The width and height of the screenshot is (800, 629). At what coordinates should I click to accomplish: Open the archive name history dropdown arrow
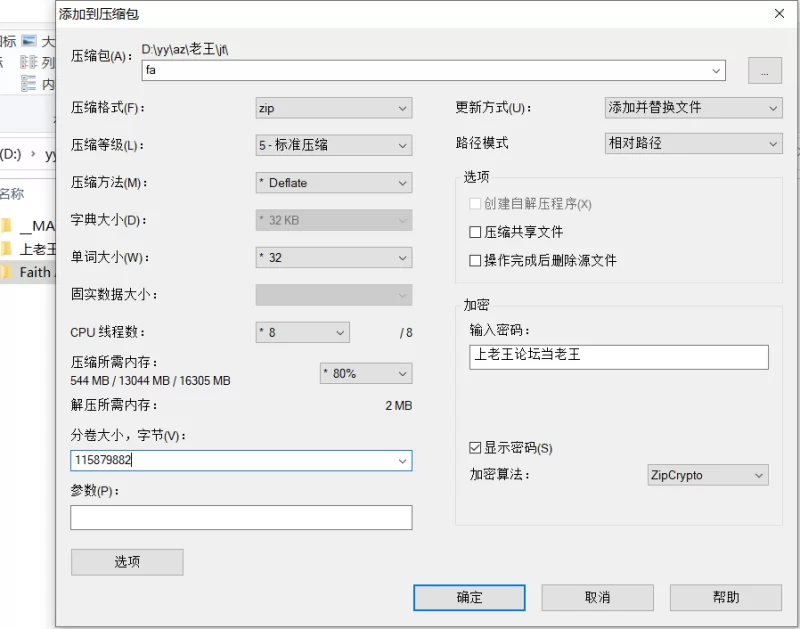(x=716, y=70)
